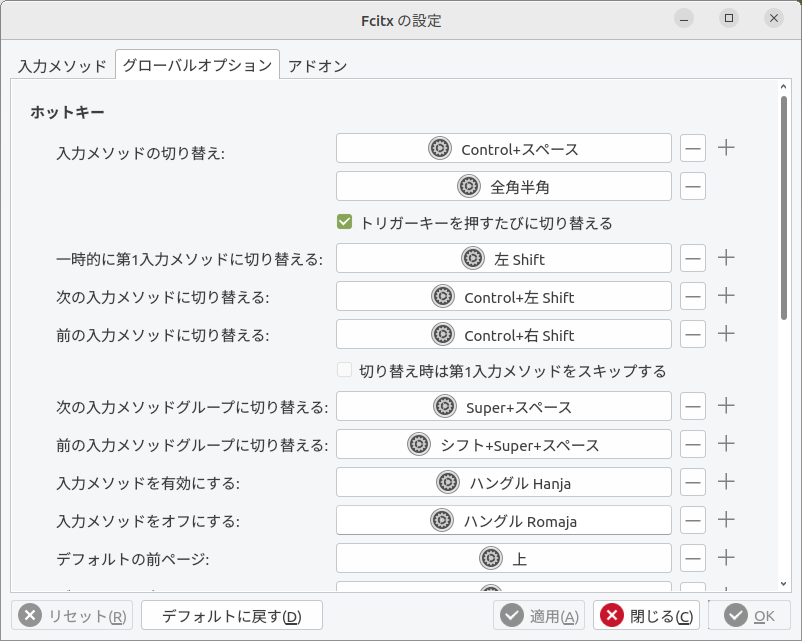Add hotkey beside Control+左 Shift with plus

click(727, 296)
